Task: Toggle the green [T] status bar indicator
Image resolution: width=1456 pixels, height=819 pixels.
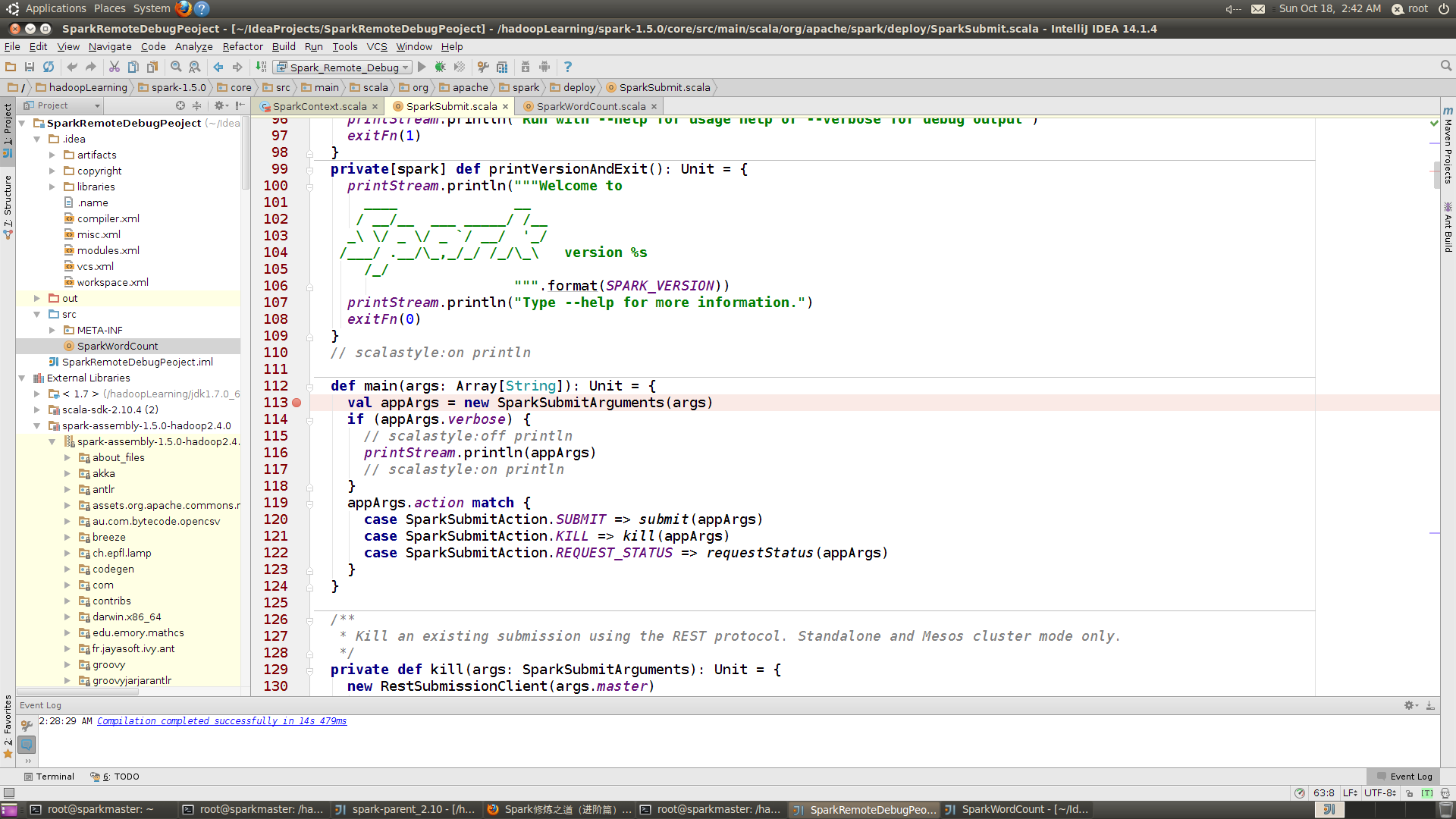Action: [x=1427, y=793]
